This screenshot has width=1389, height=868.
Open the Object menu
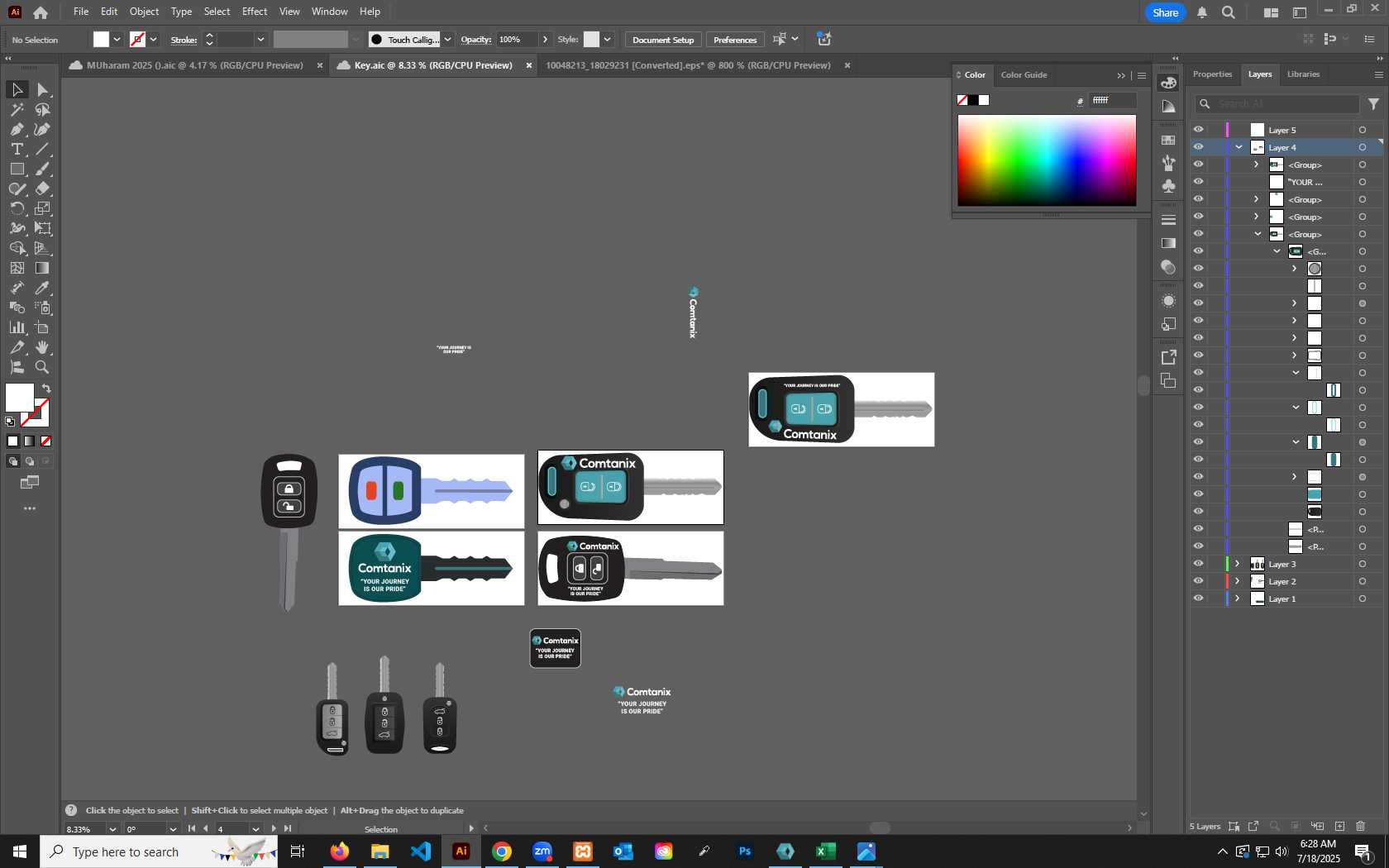click(144, 12)
